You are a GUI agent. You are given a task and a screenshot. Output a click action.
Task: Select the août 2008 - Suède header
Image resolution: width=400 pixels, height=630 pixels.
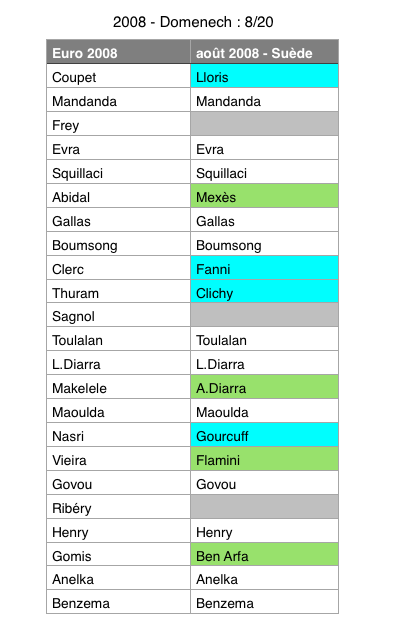pyautogui.click(x=264, y=52)
